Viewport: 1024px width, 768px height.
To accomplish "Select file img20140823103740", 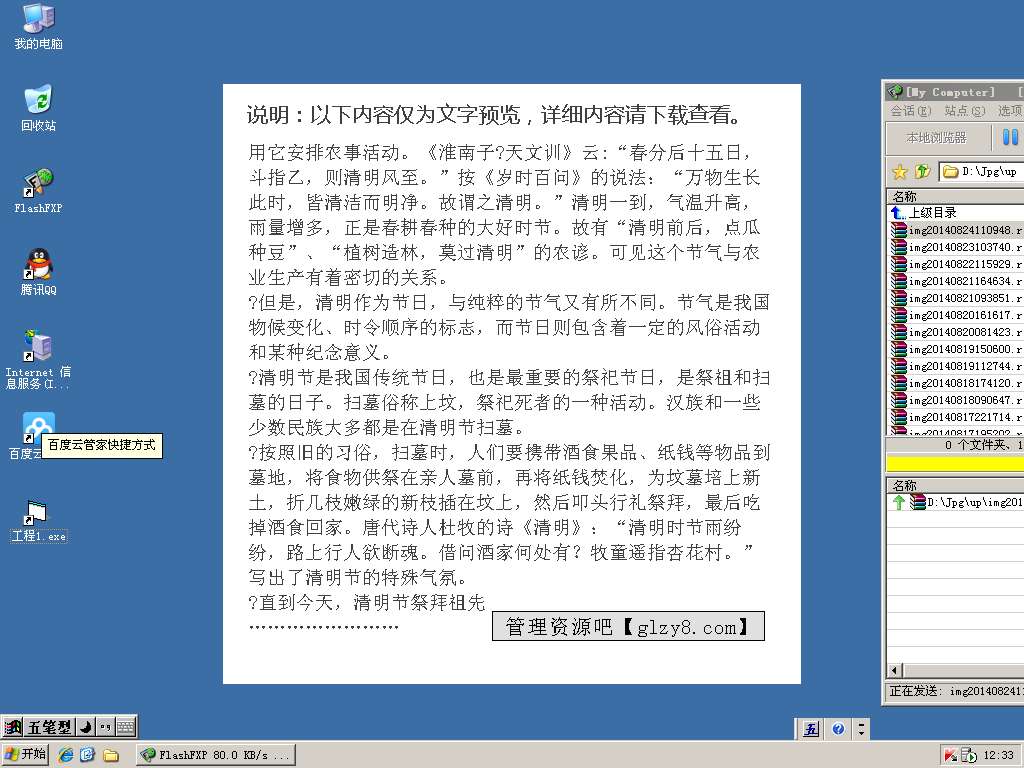I will click(x=957, y=247).
